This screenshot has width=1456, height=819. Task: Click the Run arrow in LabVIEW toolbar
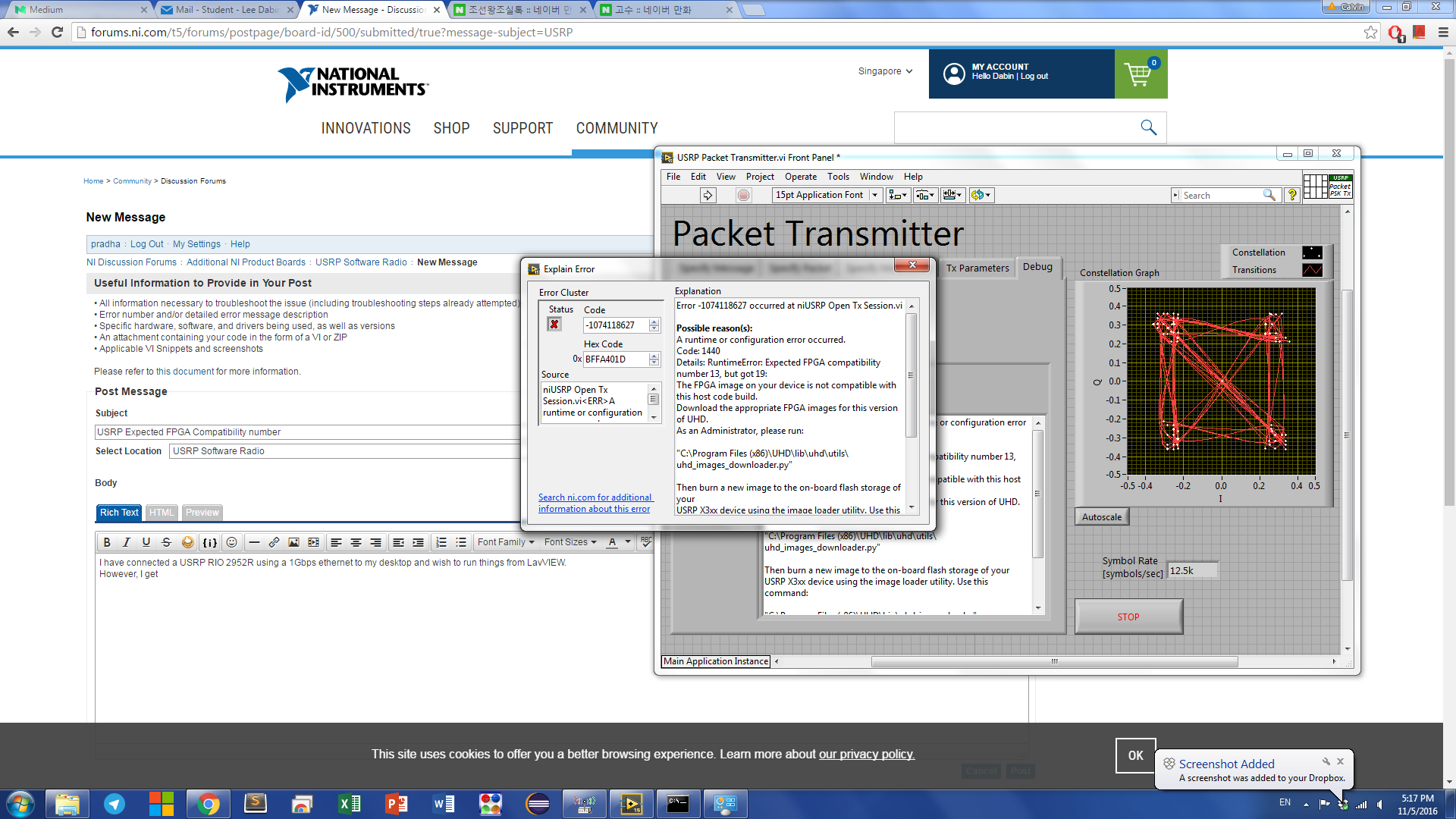click(x=708, y=195)
